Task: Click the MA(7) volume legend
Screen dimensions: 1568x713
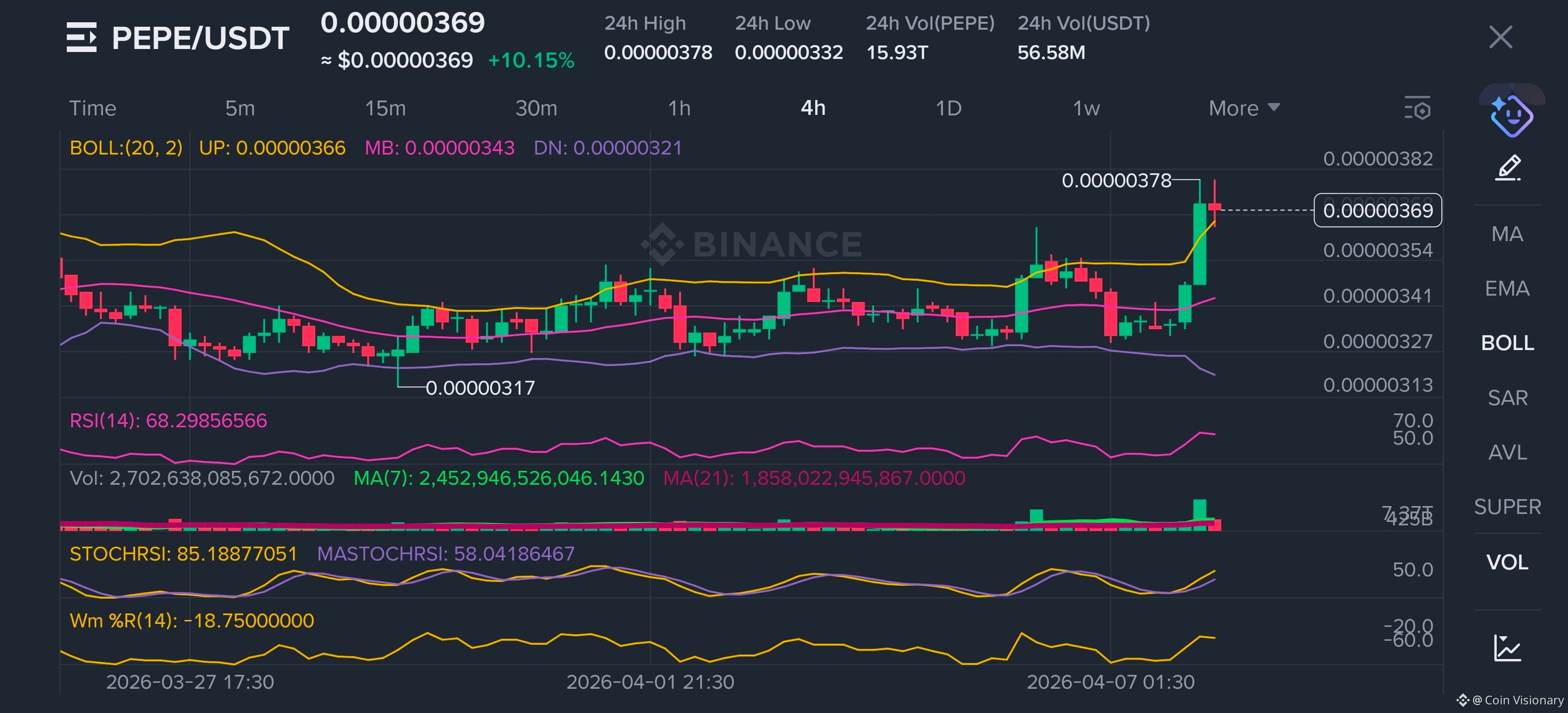Action: (498, 478)
